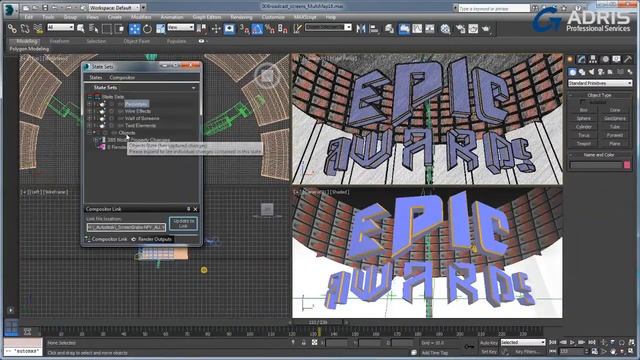
Task: Open the Modify command panel tab
Action: click(582, 60)
